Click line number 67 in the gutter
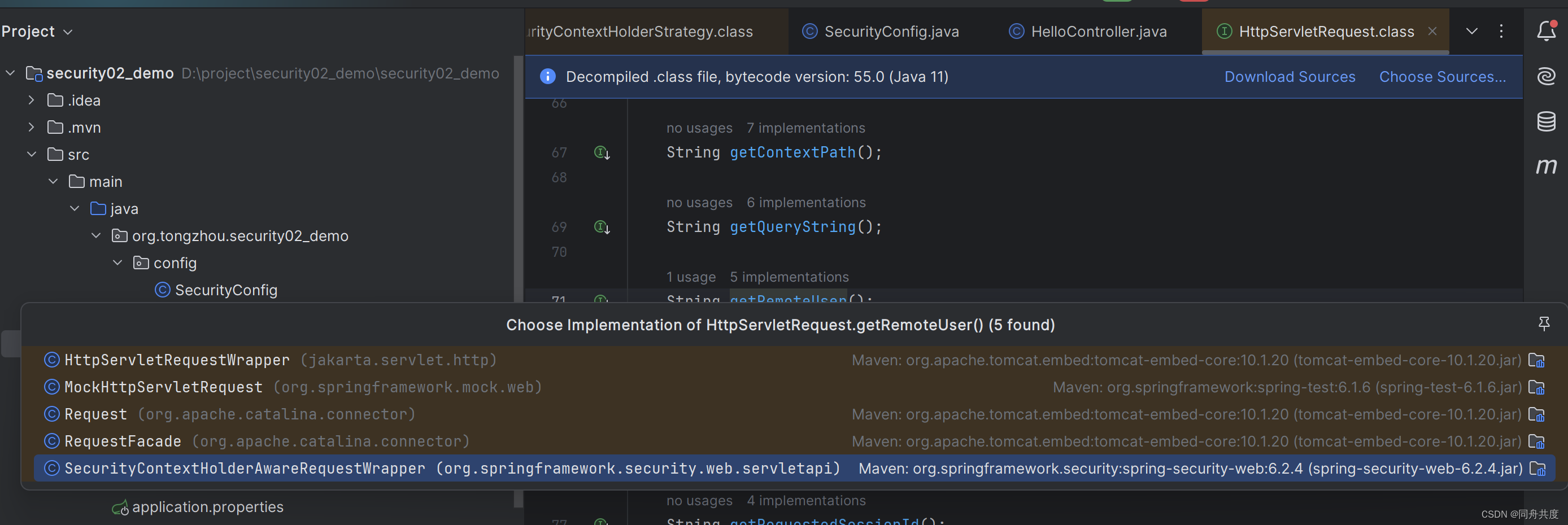Image resolution: width=1568 pixels, height=525 pixels. tap(559, 152)
